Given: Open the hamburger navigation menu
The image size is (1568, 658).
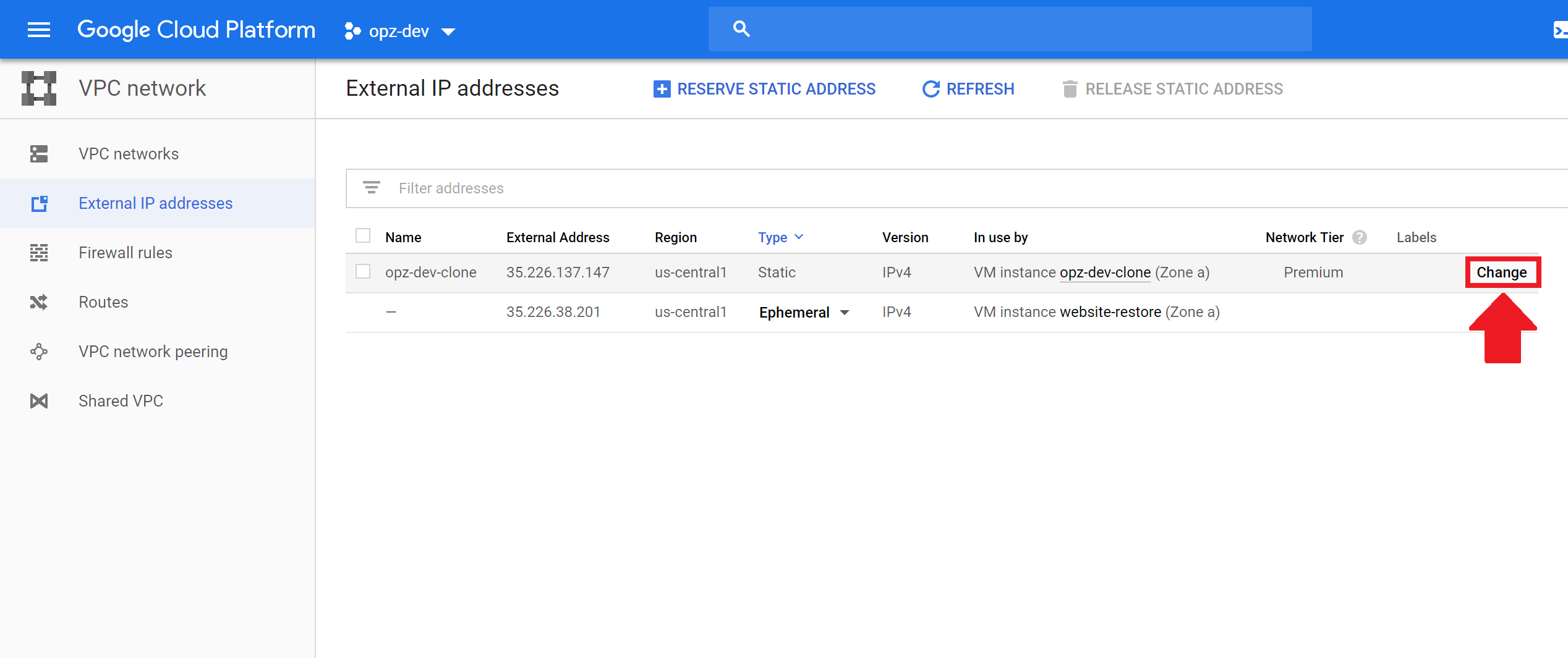Looking at the screenshot, I should pos(39,30).
